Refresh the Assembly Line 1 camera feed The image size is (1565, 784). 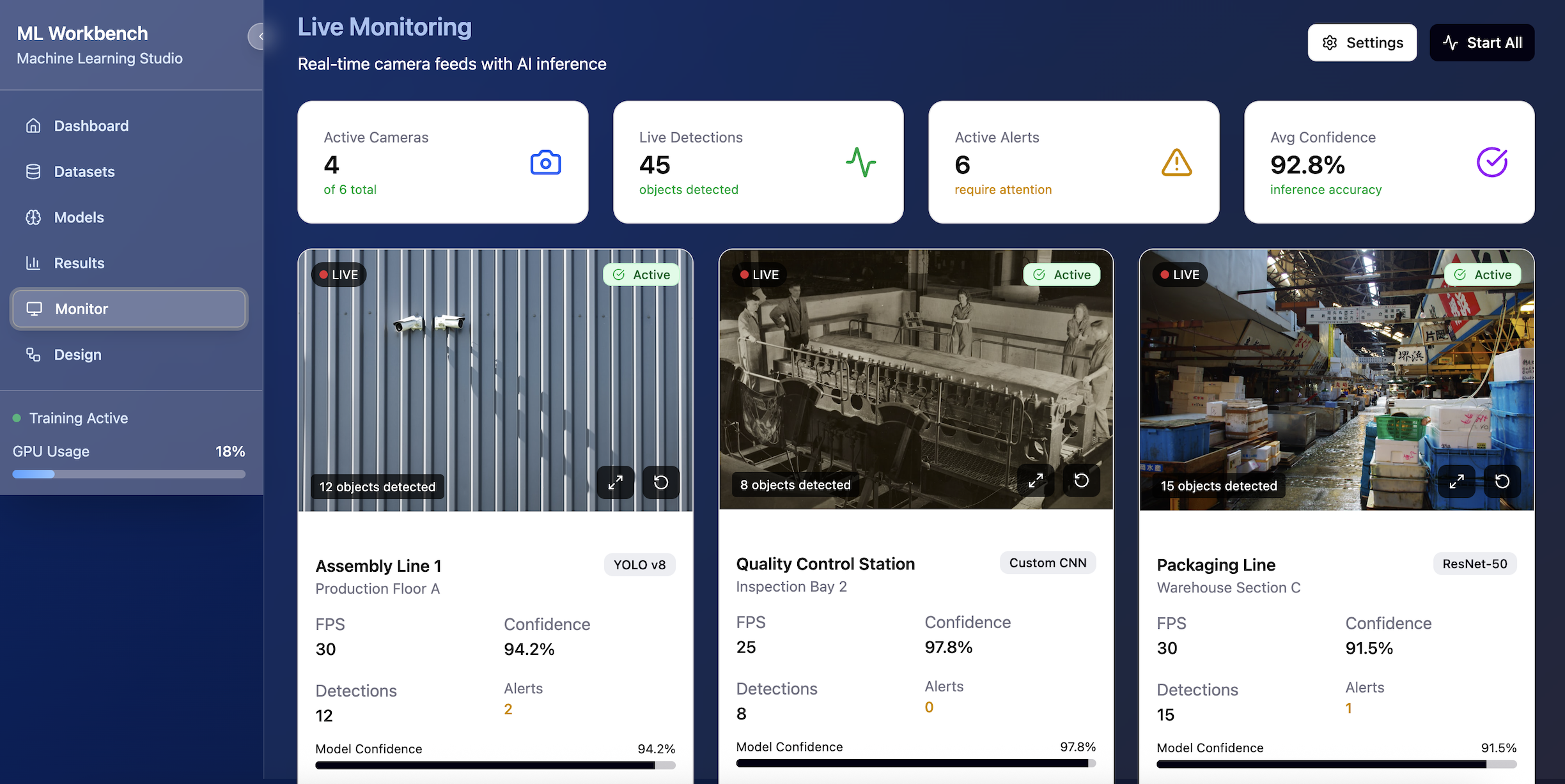coord(661,482)
